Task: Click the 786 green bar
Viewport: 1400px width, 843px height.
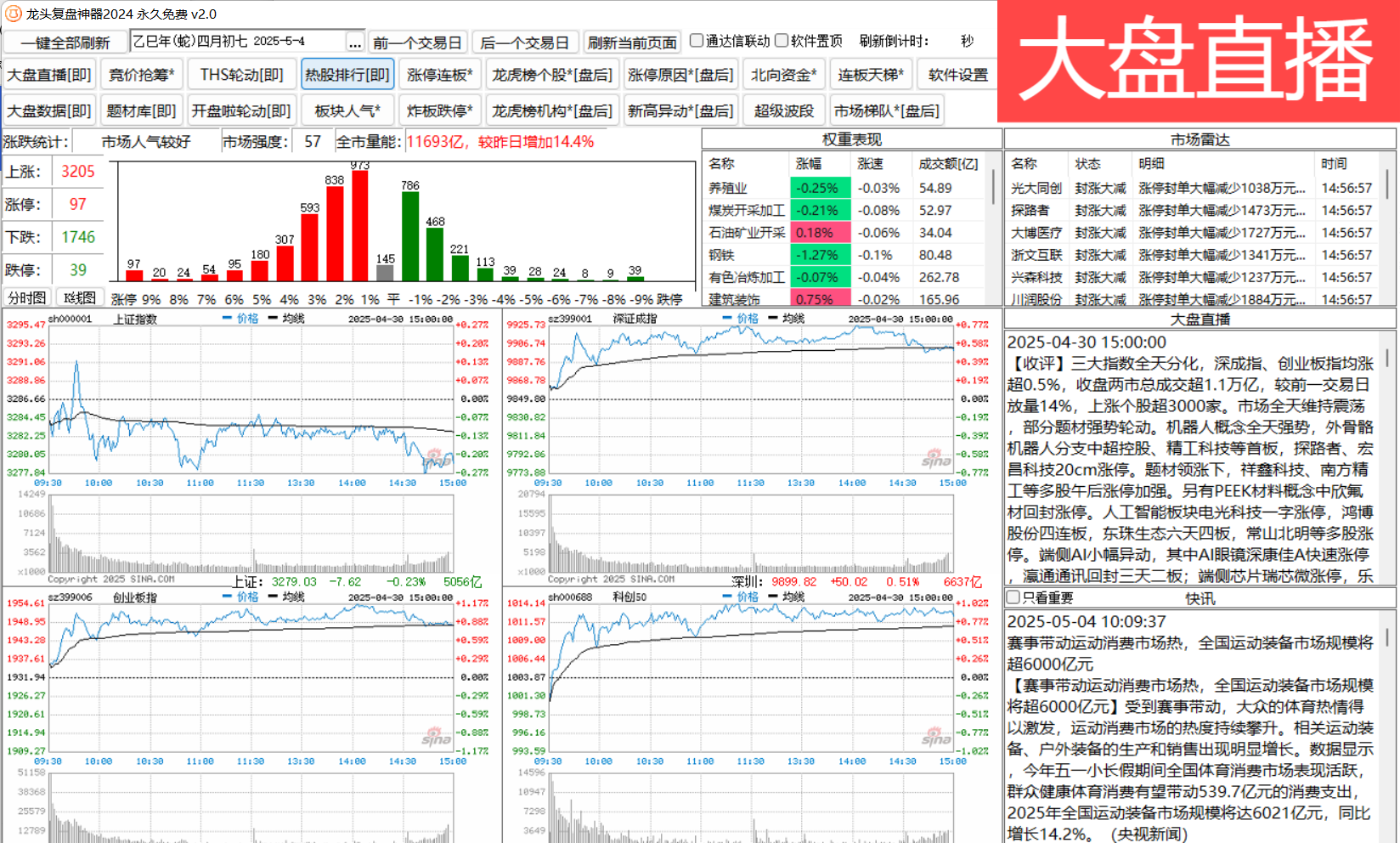Action: (410, 236)
